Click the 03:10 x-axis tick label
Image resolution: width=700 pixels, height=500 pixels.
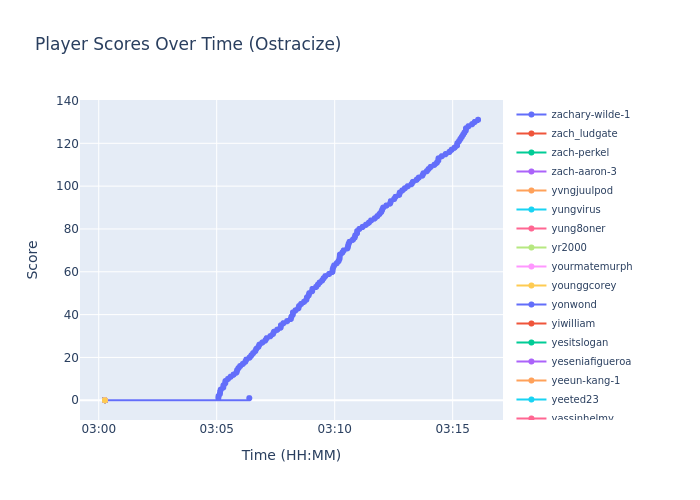coord(334,429)
